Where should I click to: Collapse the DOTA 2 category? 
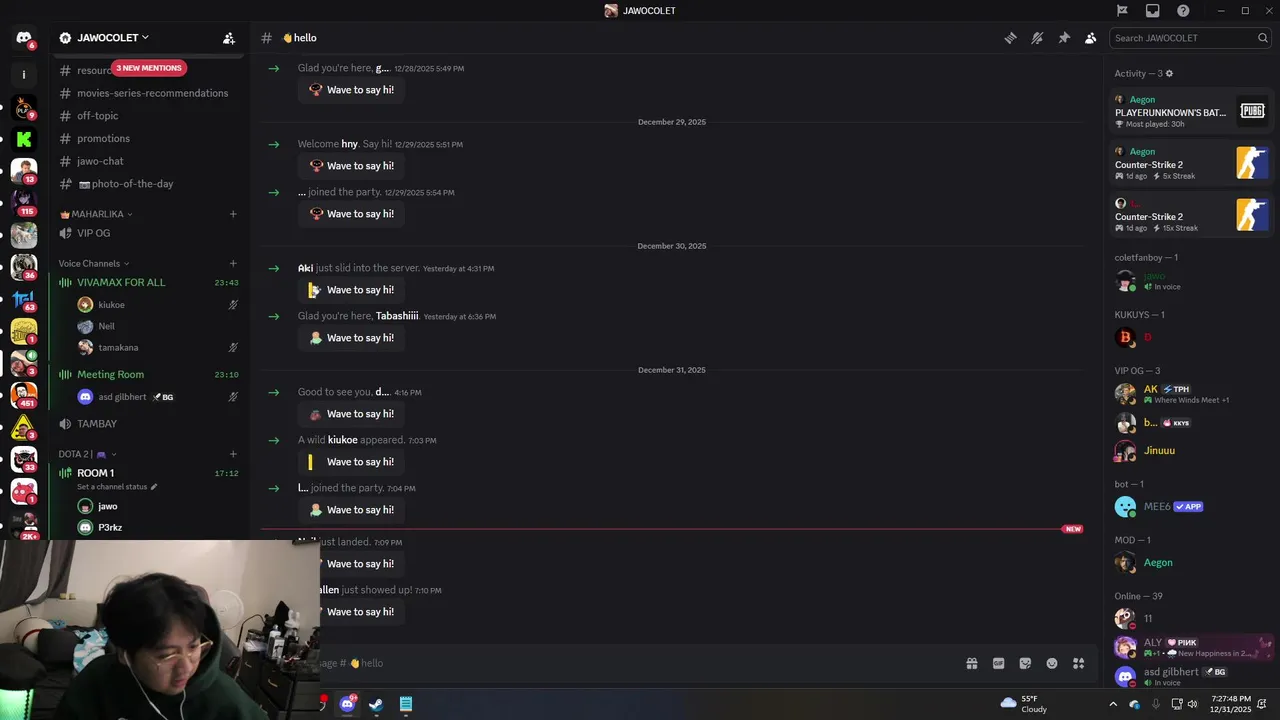coord(88,454)
